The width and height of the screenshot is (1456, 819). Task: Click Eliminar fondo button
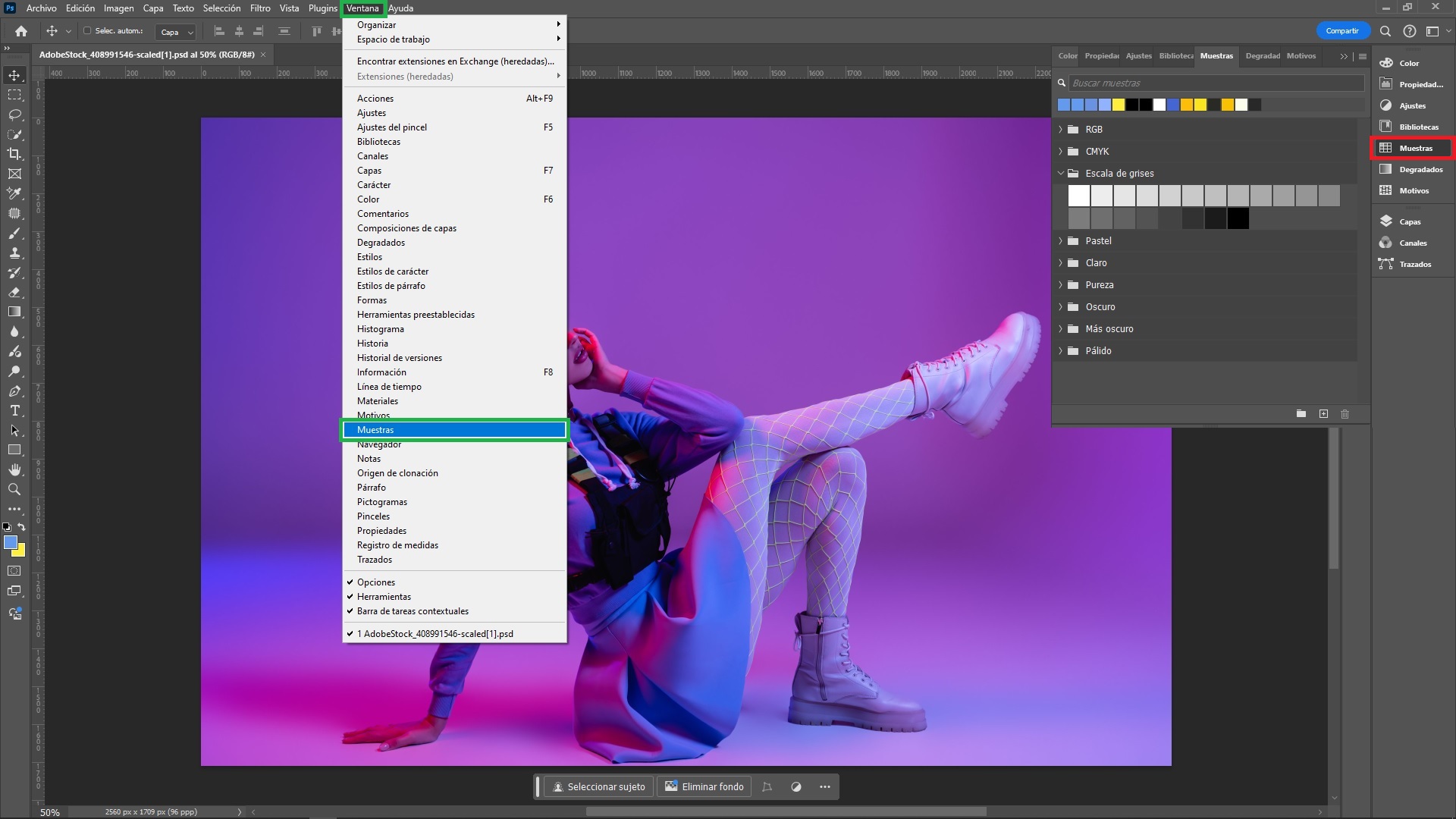pyautogui.click(x=704, y=787)
